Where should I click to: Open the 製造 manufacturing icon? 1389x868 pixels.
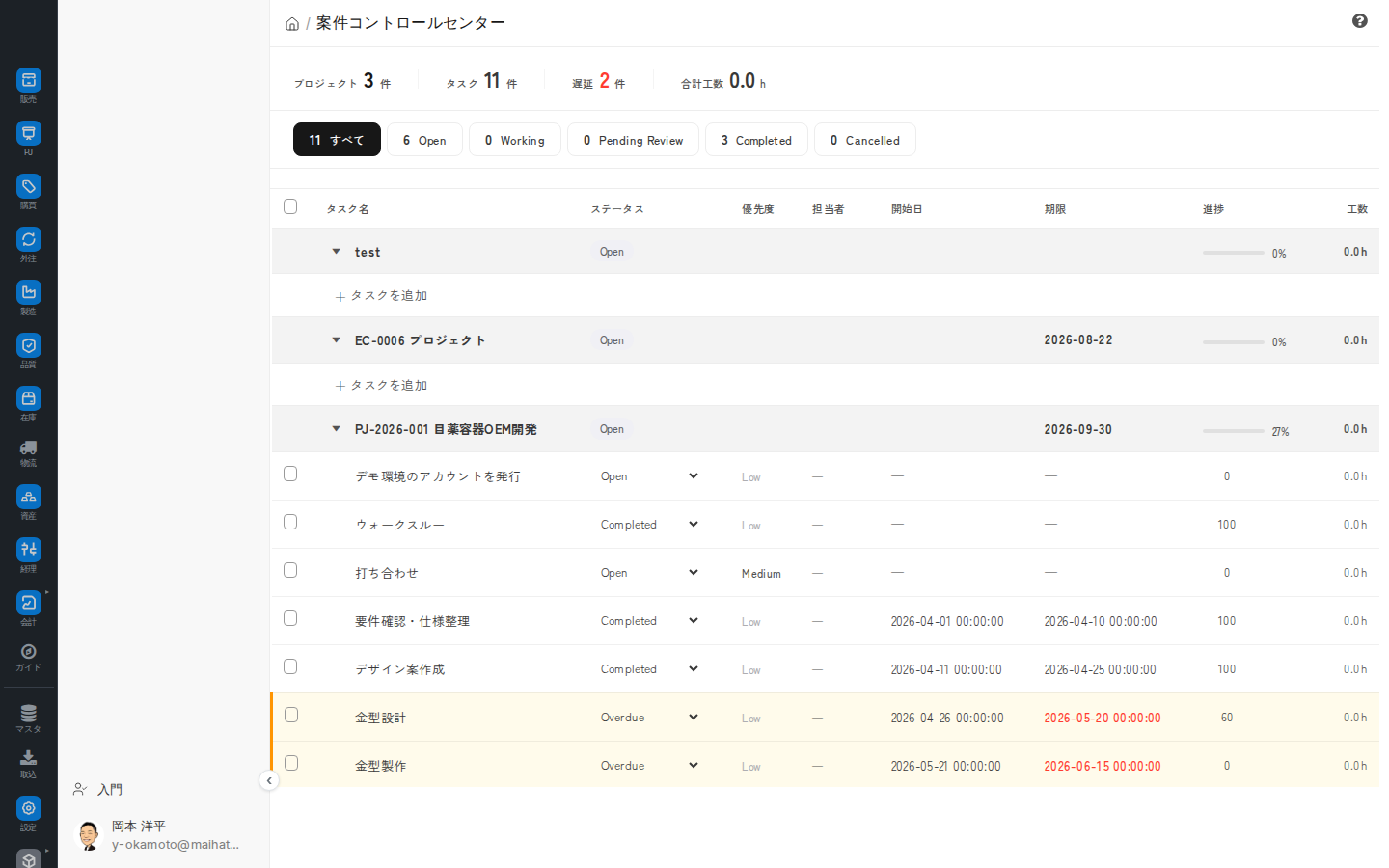point(29,292)
